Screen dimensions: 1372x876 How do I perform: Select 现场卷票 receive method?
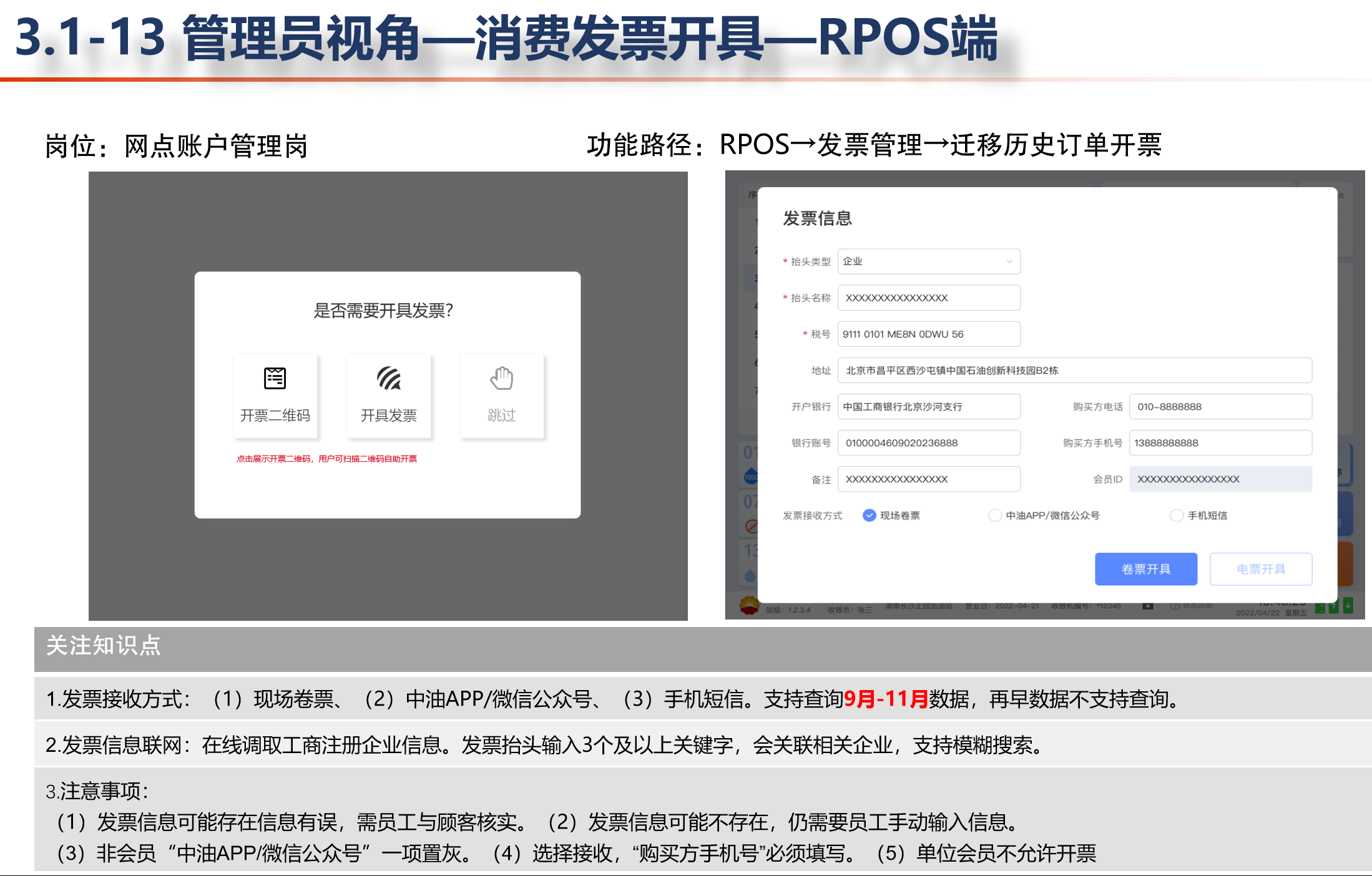point(869,515)
